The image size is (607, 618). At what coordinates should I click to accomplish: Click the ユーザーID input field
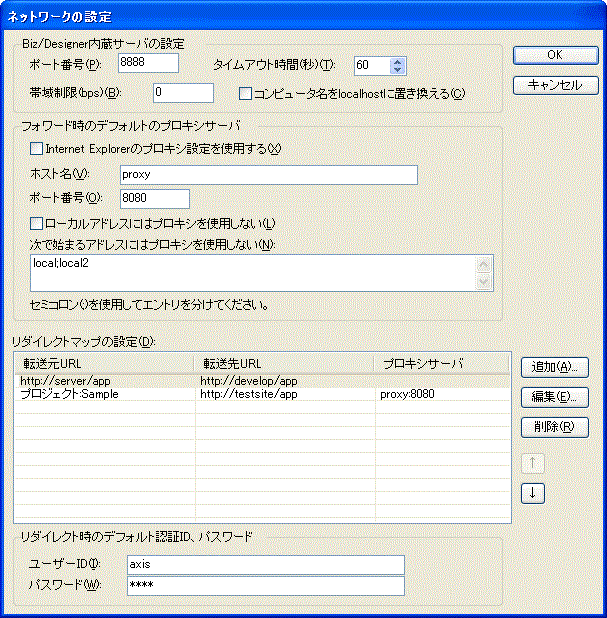pos(266,565)
